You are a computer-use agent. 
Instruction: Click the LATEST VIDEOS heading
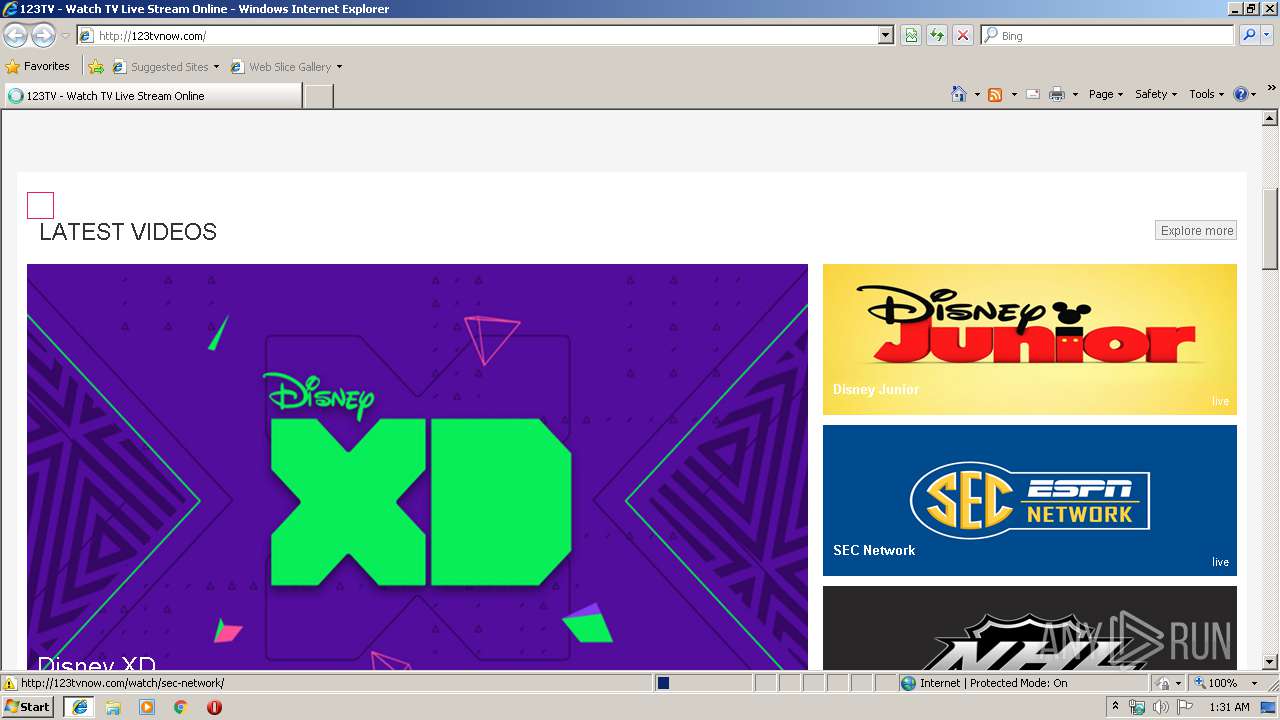click(128, 232)
